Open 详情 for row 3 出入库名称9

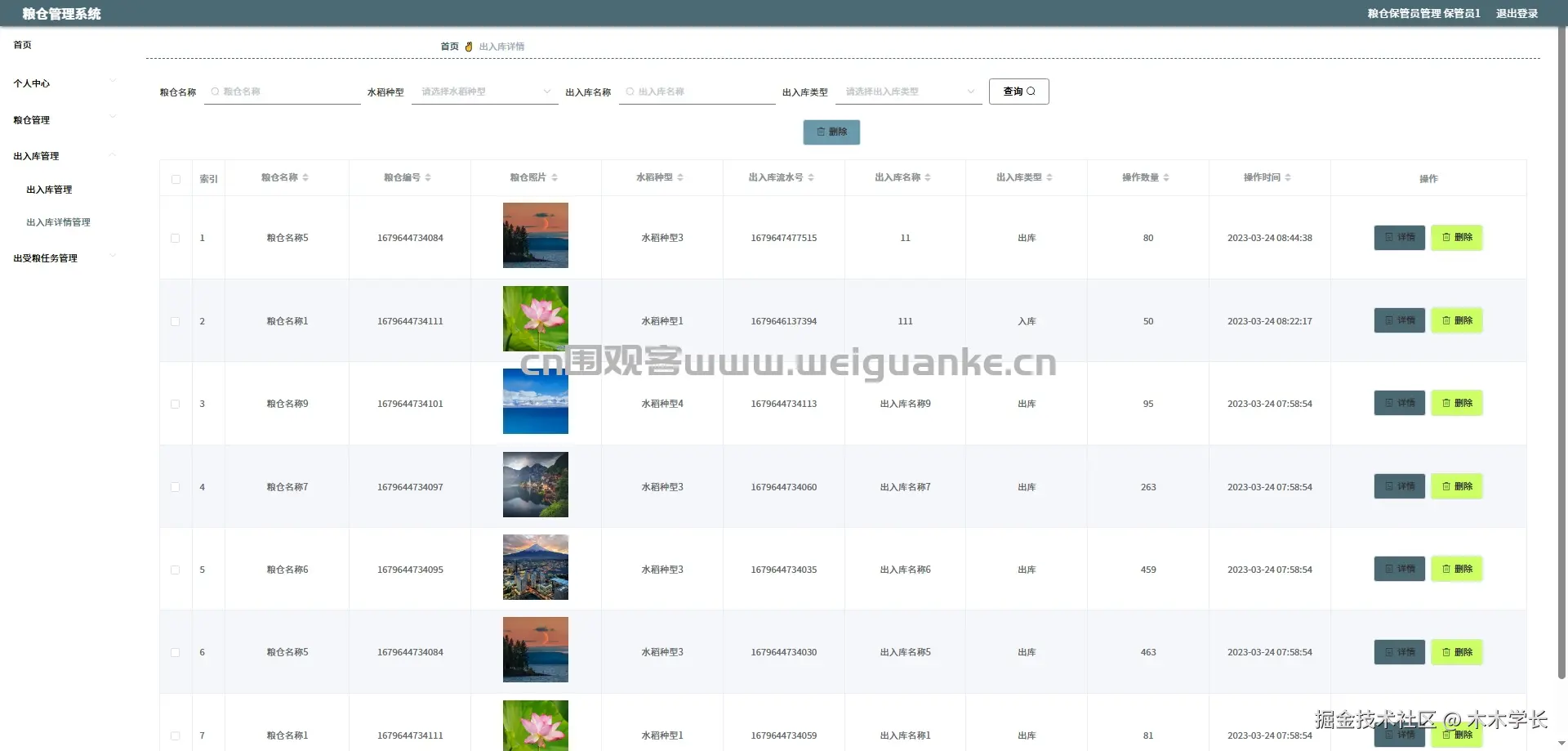coord(1400,403)
